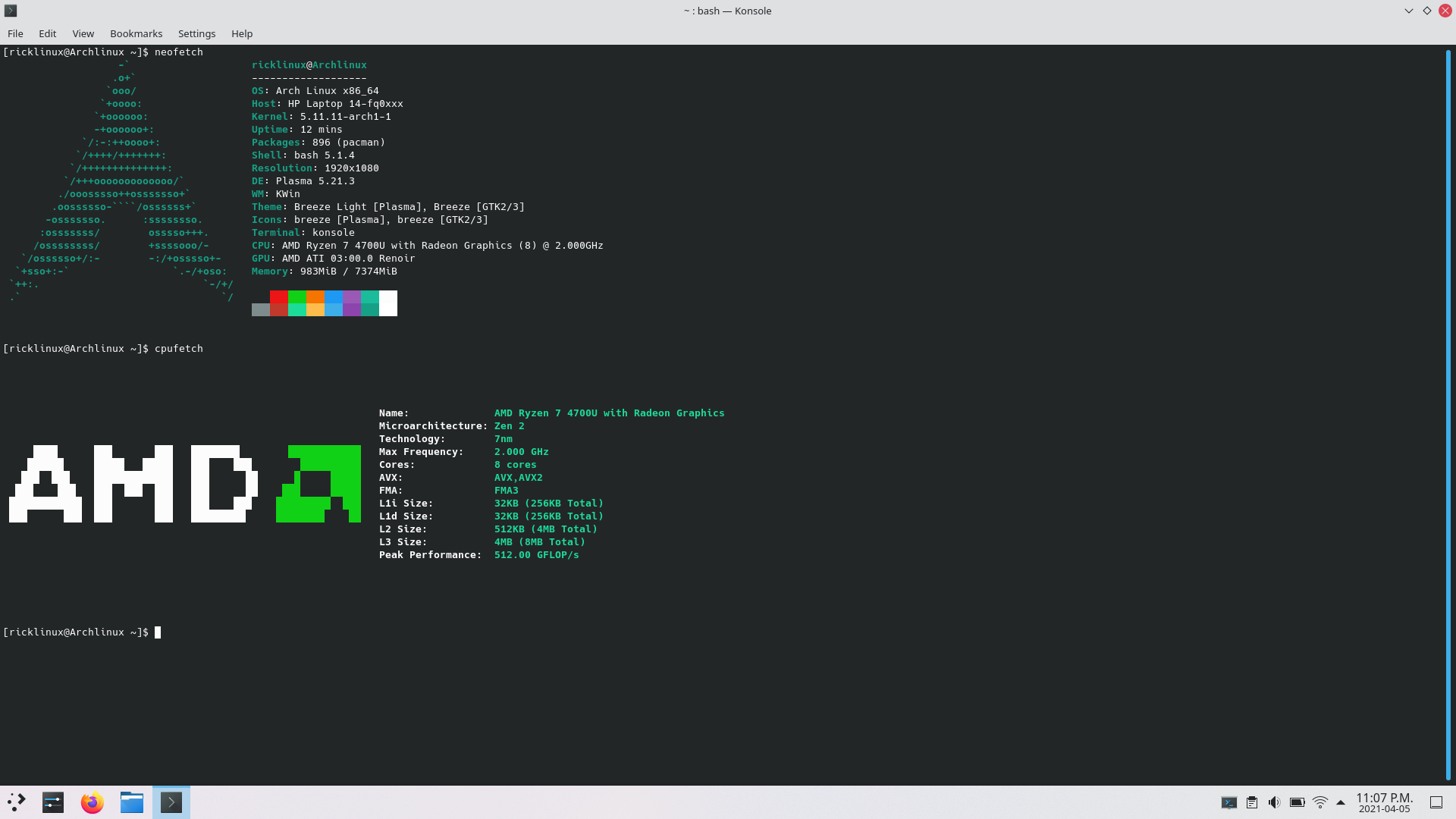This screenshot has width=1456, height=819.
Task: Click the '4MB (8MB Total)' L3 size value
Action: tap(540, 542)
